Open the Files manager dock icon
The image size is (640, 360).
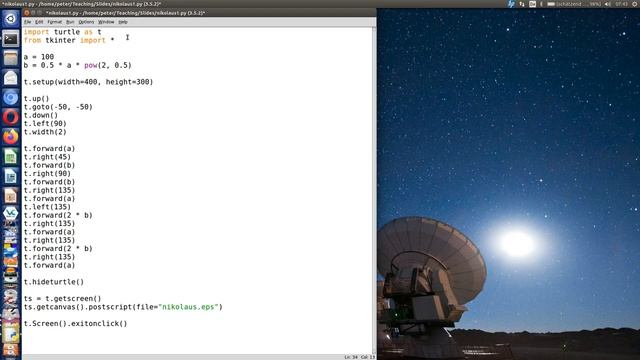(11, 58)
